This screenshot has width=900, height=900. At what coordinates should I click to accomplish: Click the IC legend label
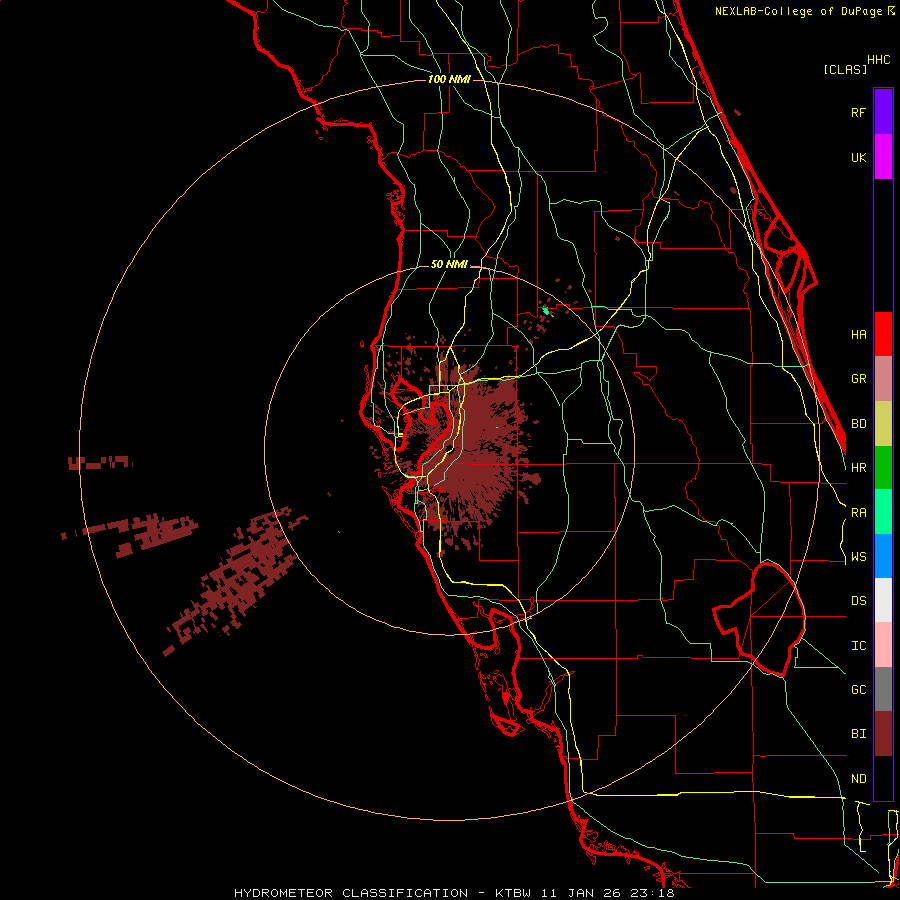(x=858, y=646)
